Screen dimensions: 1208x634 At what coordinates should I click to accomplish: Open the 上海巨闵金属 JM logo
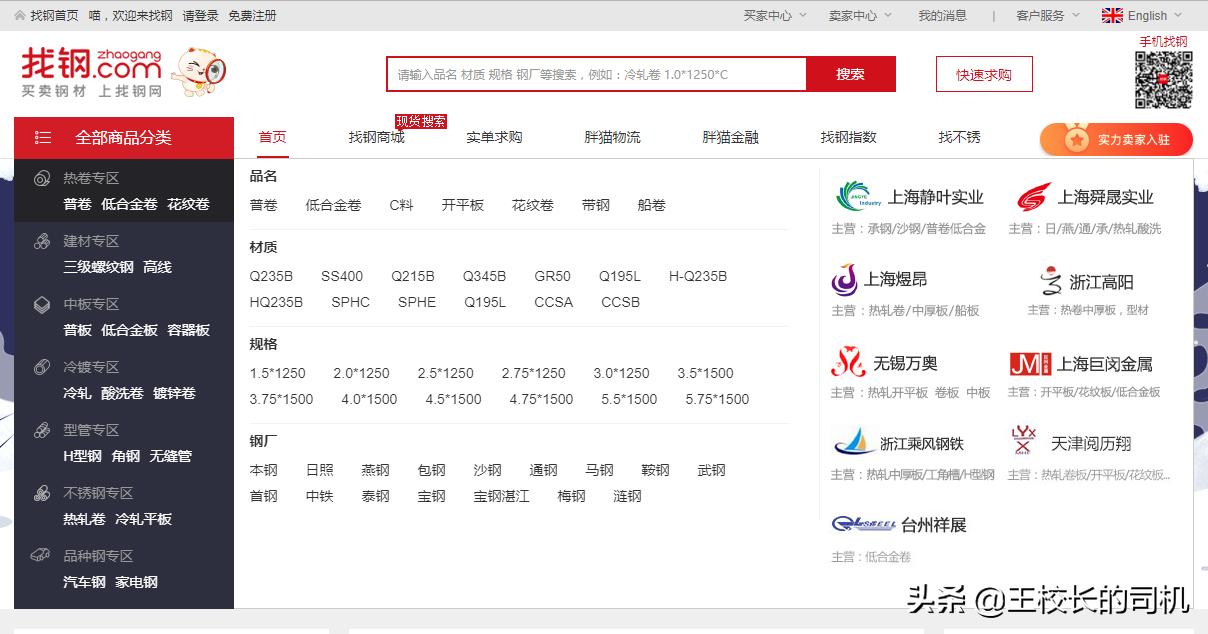click(1029, 363)
